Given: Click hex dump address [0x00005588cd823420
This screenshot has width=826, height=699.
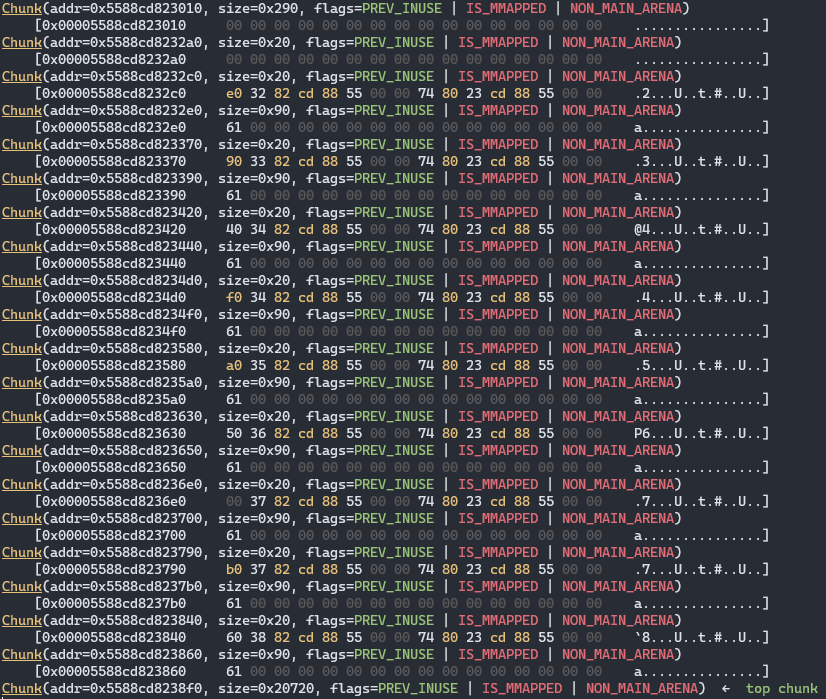Looking at the screenshot, I should click(110, 229).
